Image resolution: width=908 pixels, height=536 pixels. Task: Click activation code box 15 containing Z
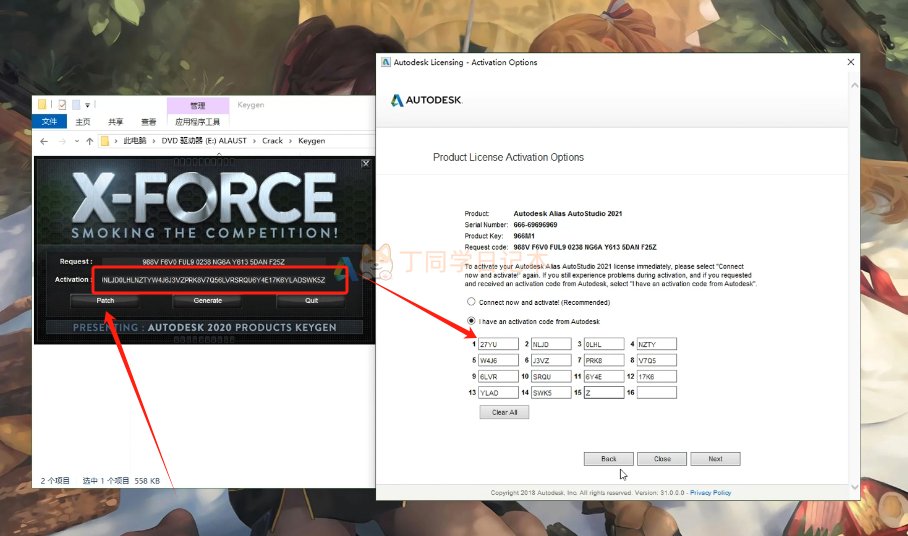(x=604, y=392)
